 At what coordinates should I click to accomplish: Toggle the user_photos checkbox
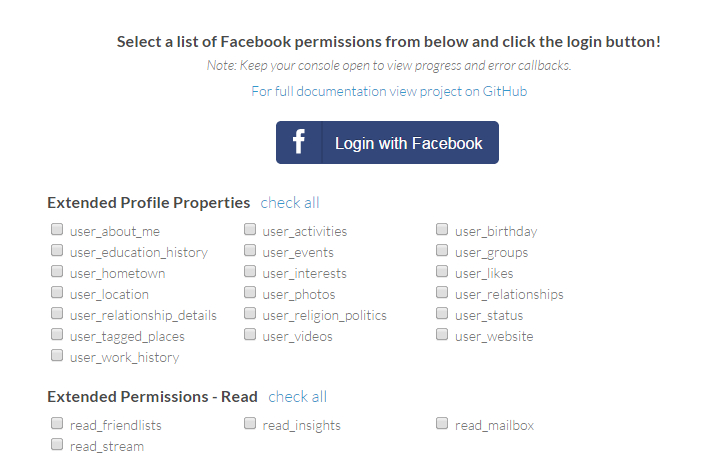pos(250,293)
